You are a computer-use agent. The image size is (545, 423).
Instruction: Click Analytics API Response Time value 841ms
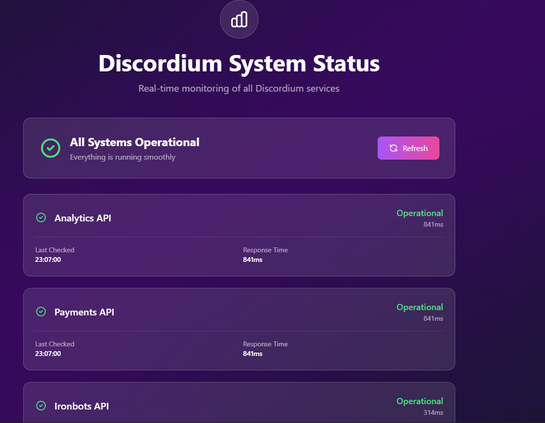(253, 260)
